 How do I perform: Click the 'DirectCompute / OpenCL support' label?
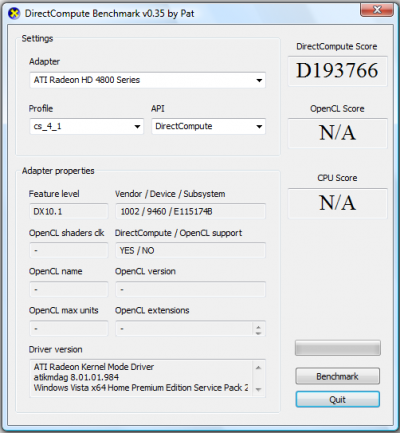(x=178, y=233)
